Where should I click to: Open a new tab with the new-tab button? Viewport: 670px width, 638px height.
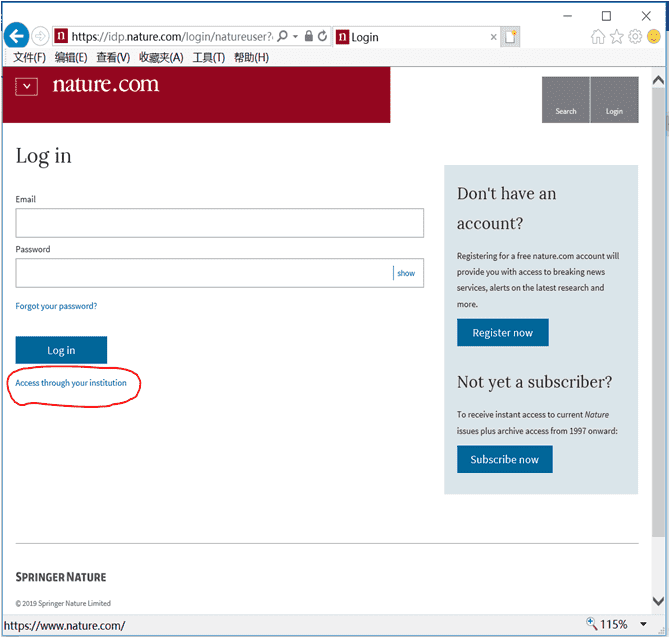(x=511, y=37)
